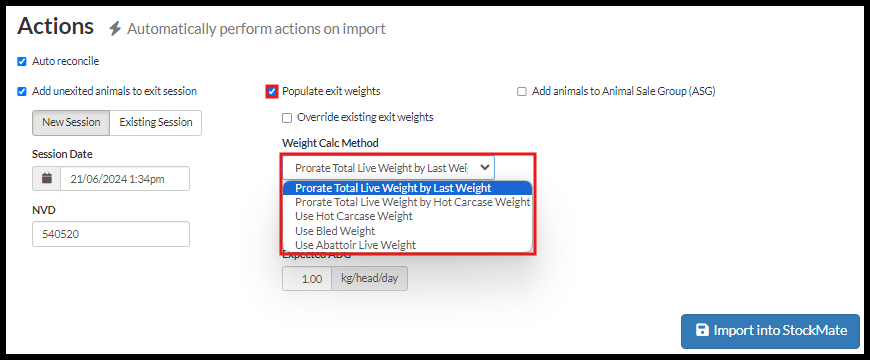The image size is (870, 360).
Task: Click the Session Date input field
Action: pyautogui.click(x=125, y=179)
